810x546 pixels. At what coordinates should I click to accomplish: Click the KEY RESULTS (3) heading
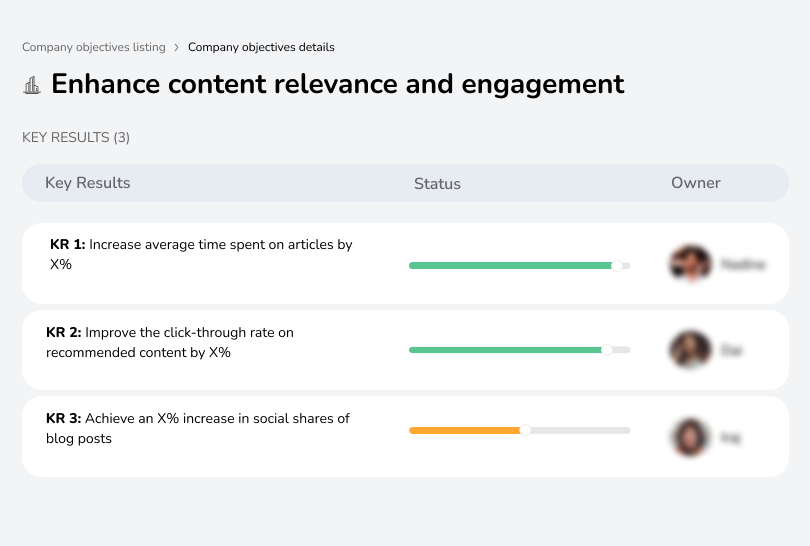tap(76, 137)
